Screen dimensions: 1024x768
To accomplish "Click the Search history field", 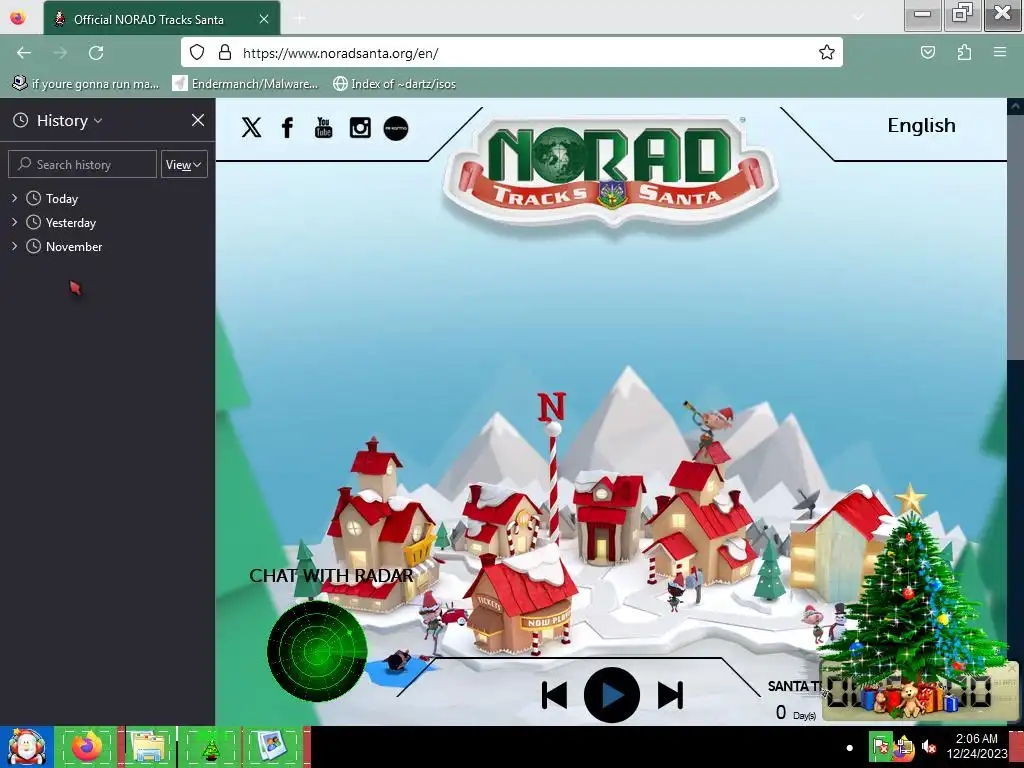I will point(82,165).
